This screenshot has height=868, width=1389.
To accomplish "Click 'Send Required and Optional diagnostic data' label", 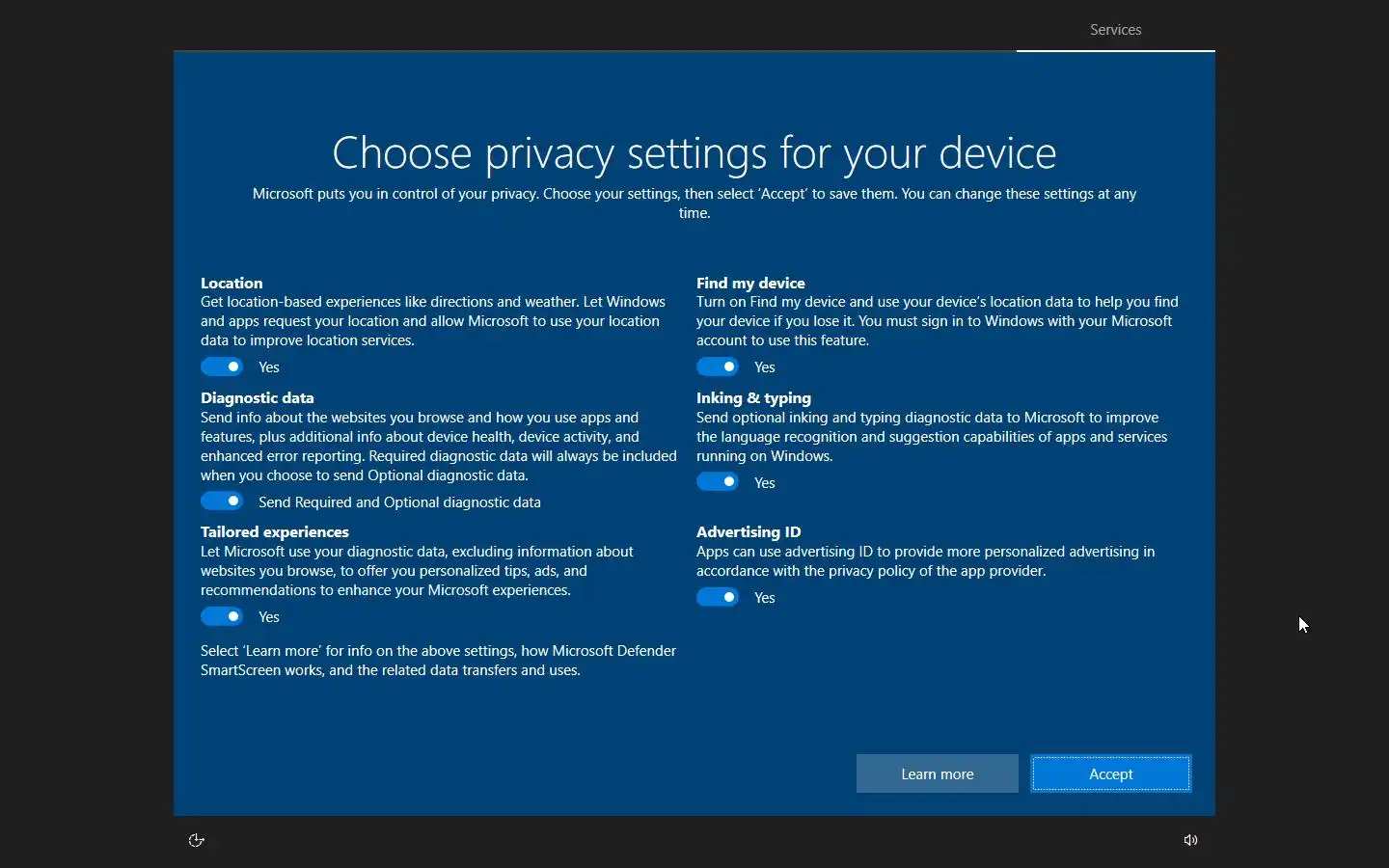I will [399, 502].
